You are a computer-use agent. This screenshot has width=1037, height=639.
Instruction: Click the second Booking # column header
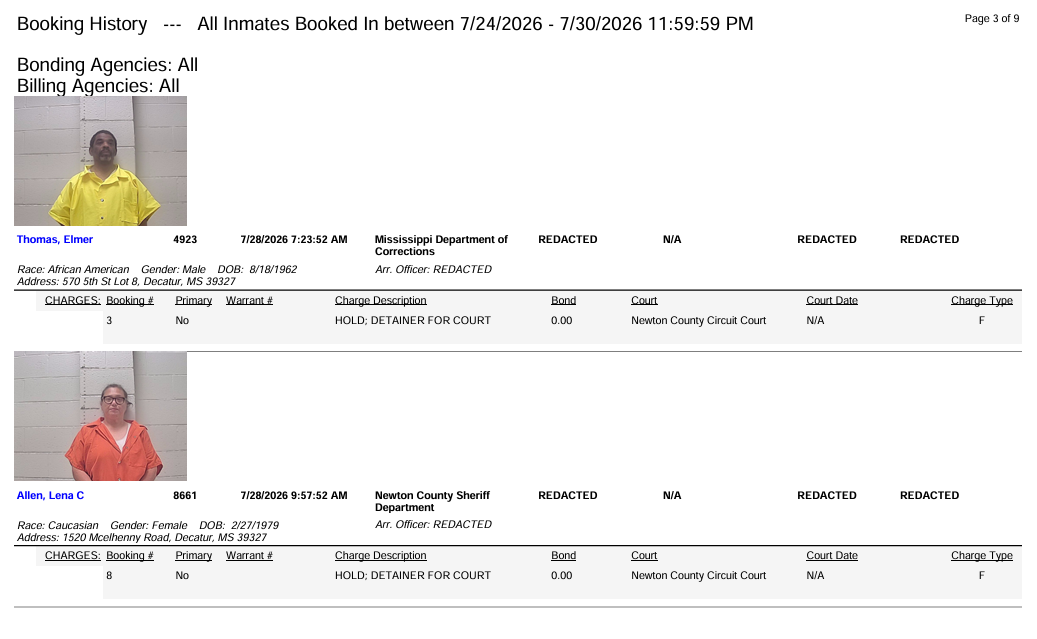(130, 556)
